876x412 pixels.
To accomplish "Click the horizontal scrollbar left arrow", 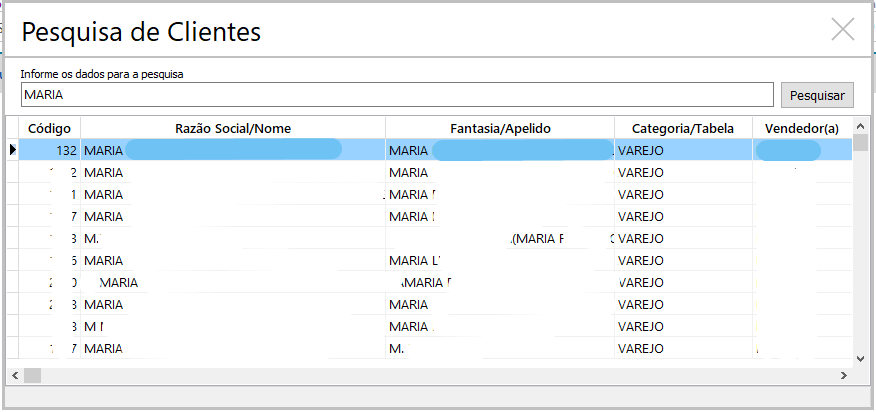I will (14, 375).
